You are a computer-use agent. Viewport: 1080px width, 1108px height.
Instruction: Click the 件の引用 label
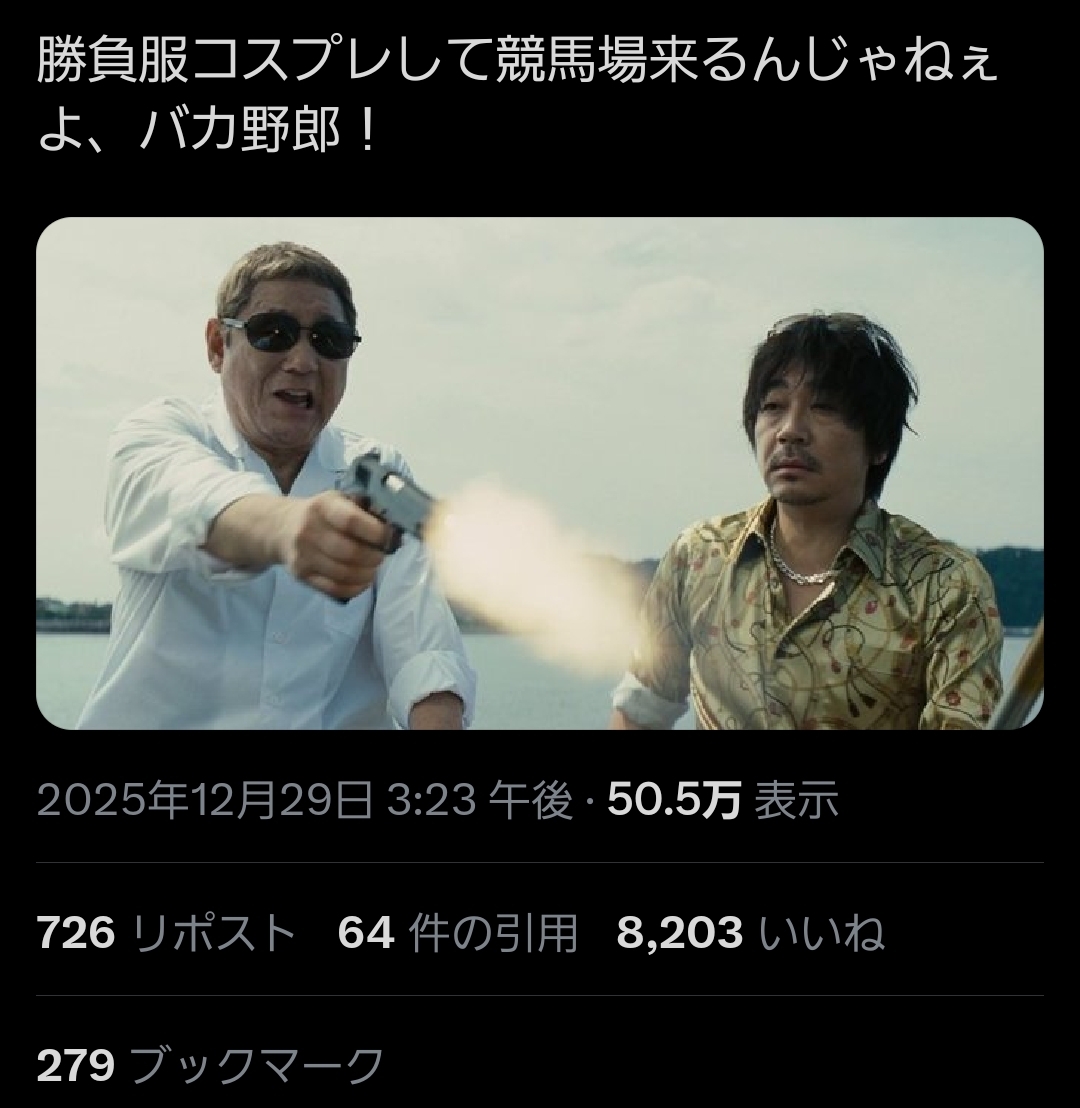pos(493,931)
